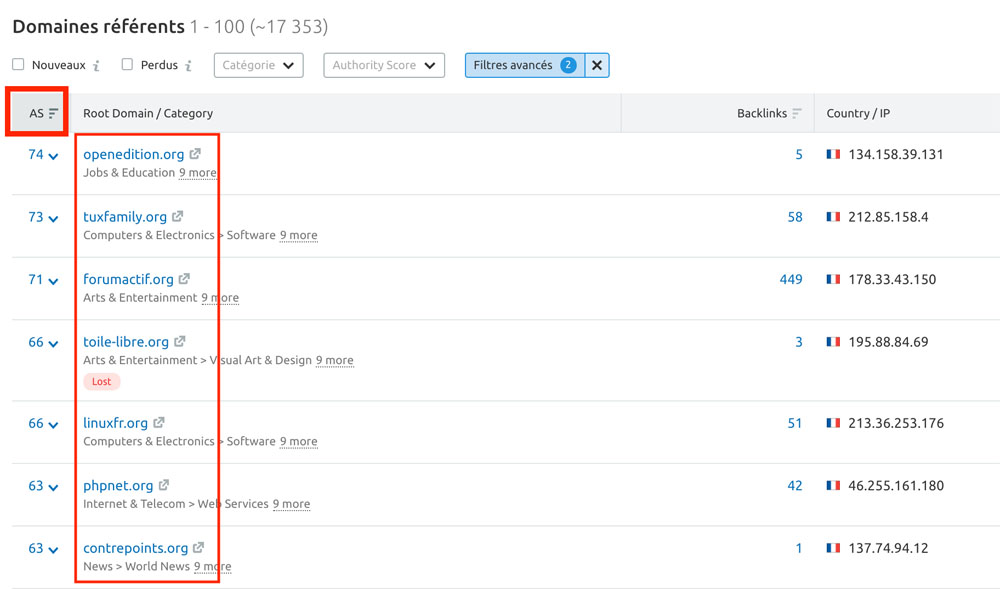Viewport: 1000px width, 589px height.
Task: View the 1 backlink from contrepoints.org
Action: [798, 548]
